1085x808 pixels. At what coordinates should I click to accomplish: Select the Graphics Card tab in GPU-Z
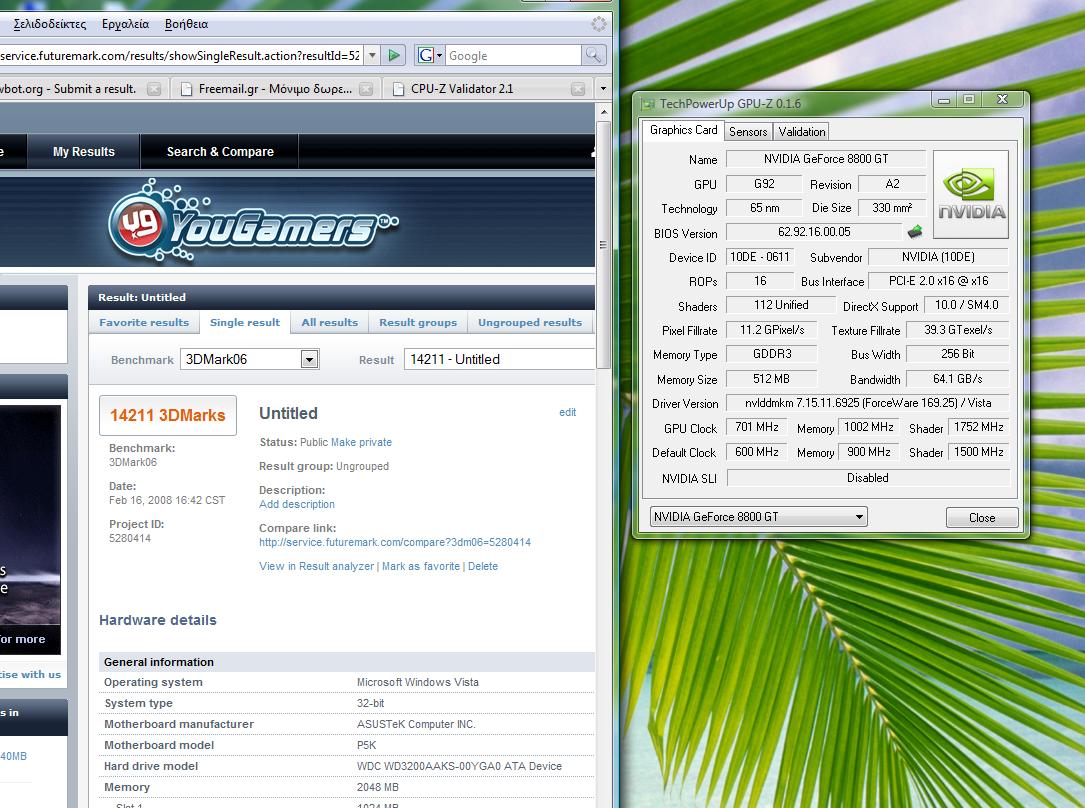tap(683, 130)
